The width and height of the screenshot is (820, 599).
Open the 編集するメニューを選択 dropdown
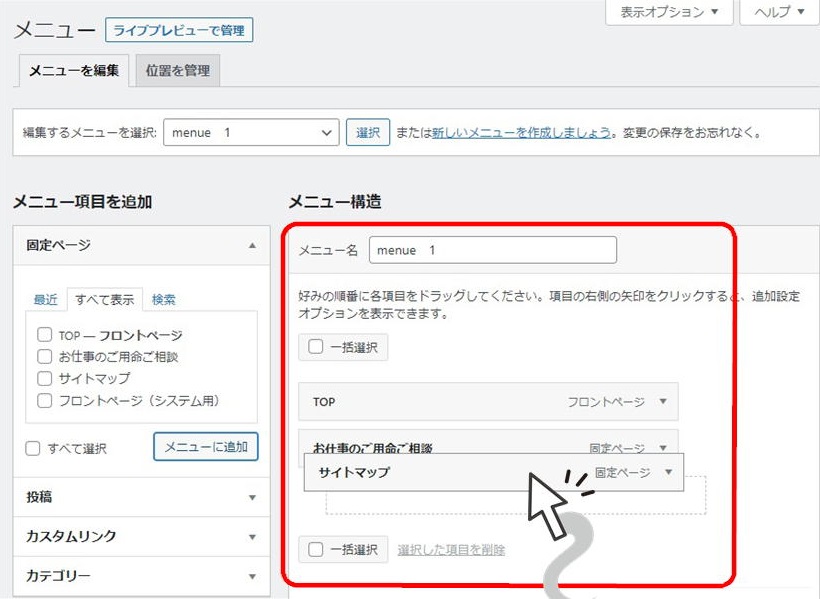pos(251,133)
